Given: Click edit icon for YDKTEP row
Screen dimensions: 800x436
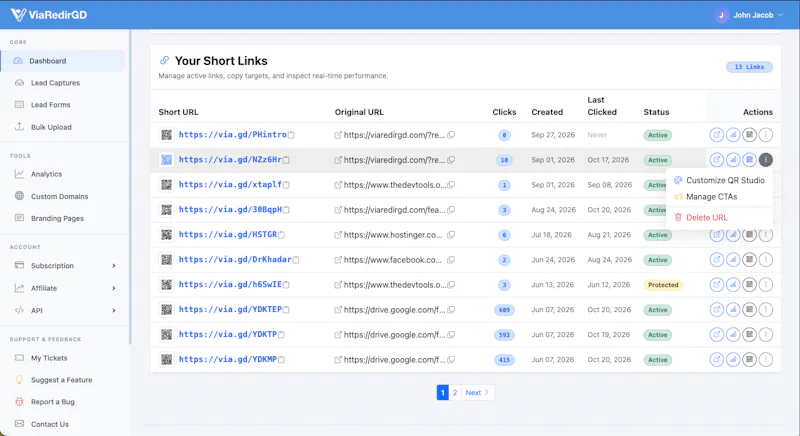Looking at the screenshot, I should pyautogui.click(x=716, y=310).
